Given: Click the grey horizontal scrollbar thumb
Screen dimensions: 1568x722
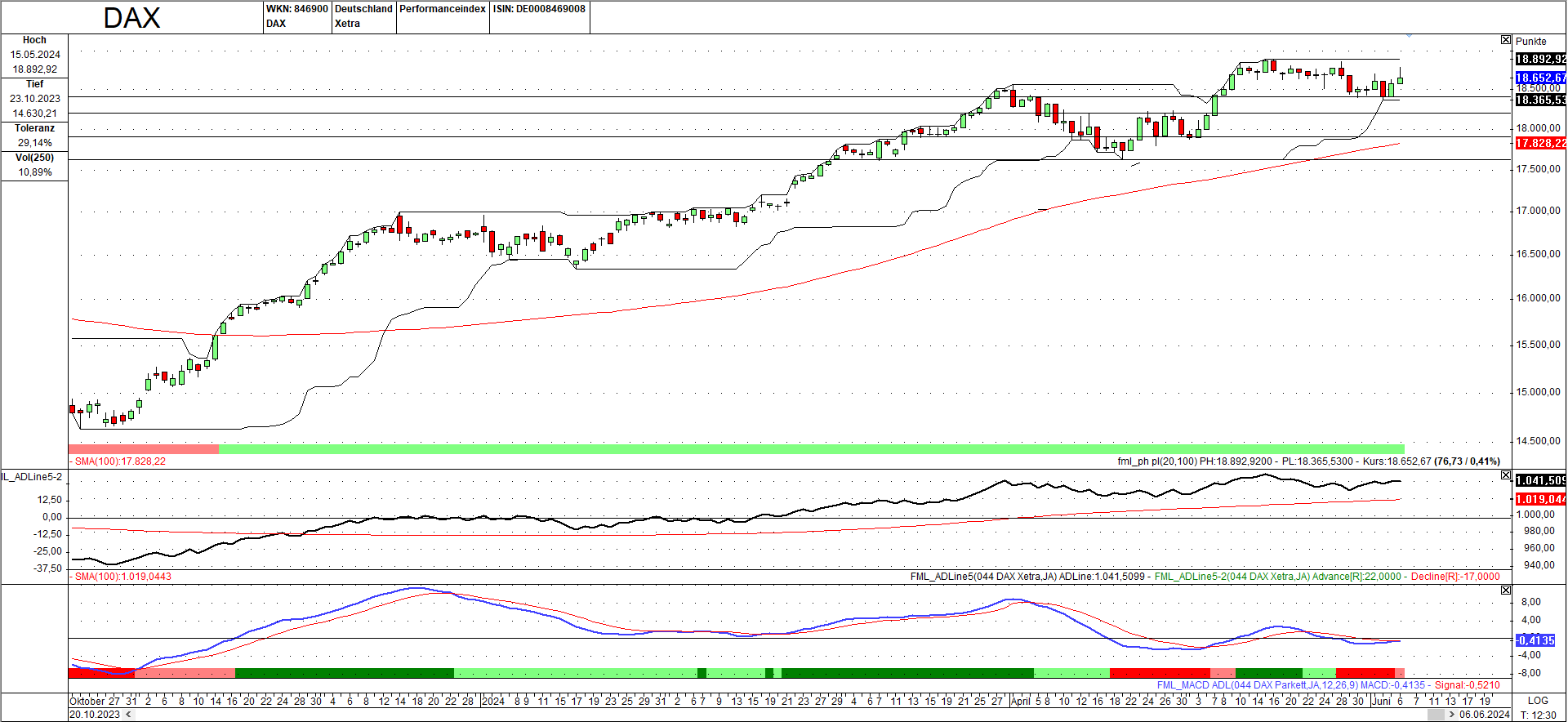Looking at the screenshot, I should tap(1436, 715).
